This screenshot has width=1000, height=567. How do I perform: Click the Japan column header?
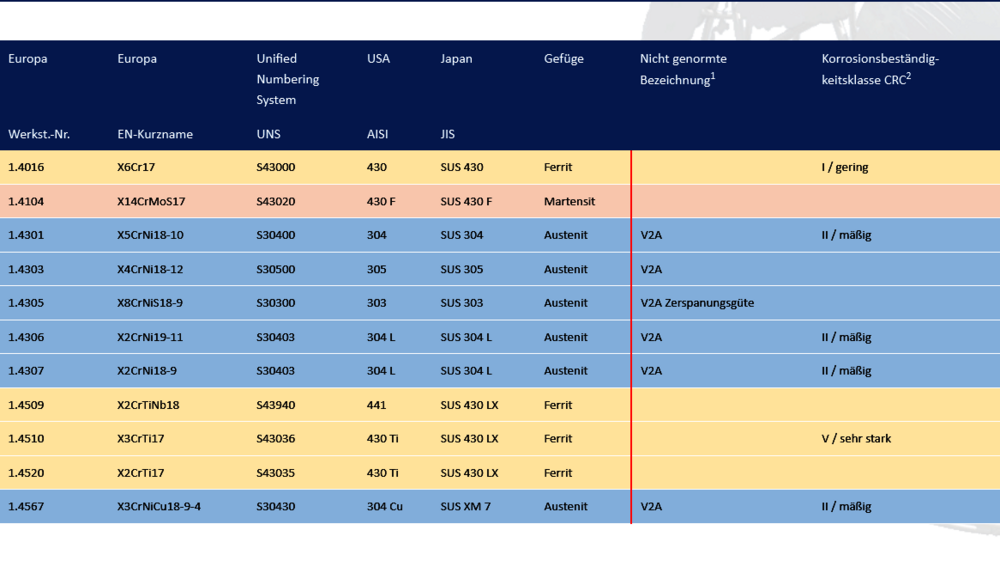tap(456, 59)
